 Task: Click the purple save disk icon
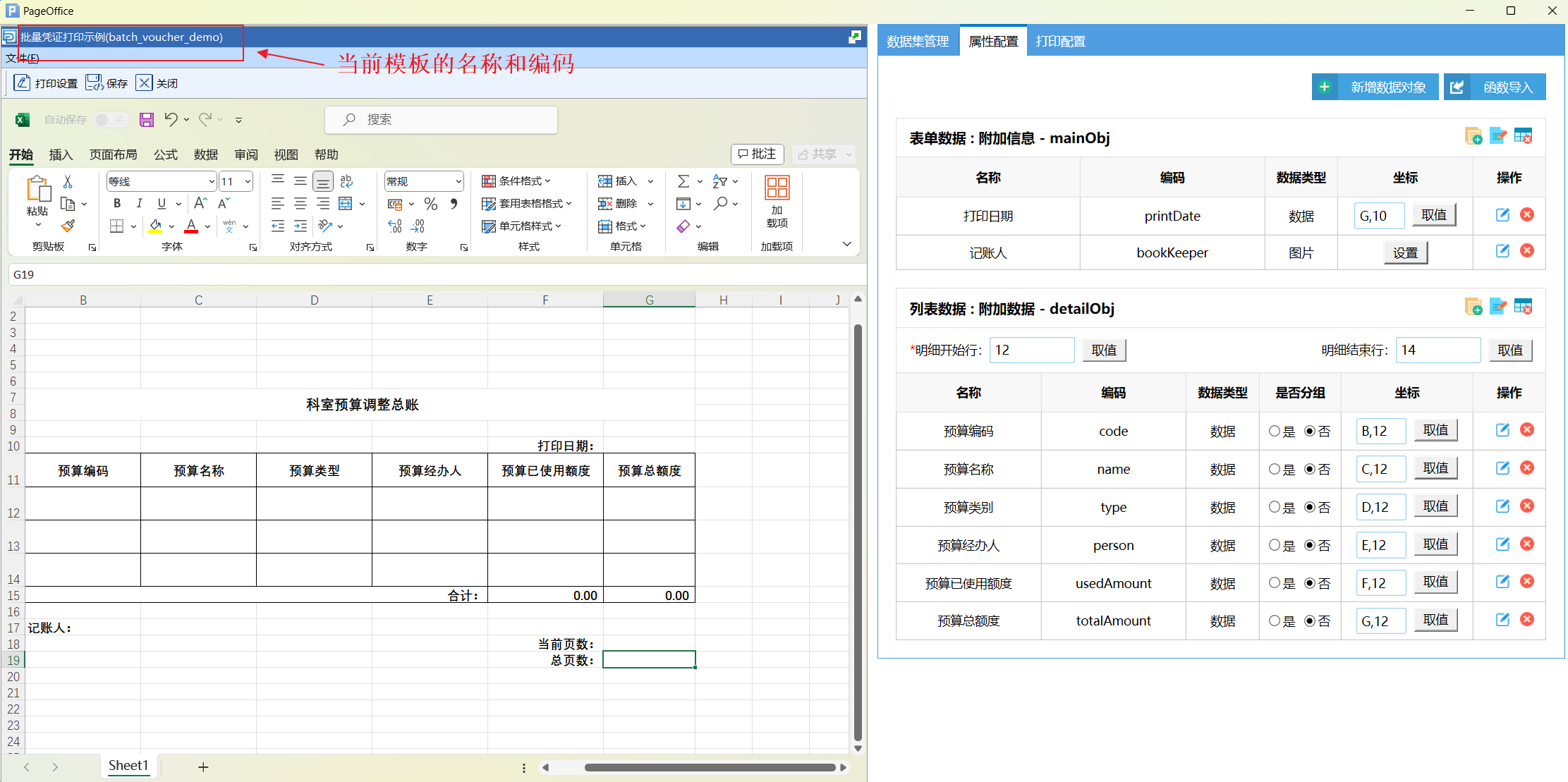147,120
